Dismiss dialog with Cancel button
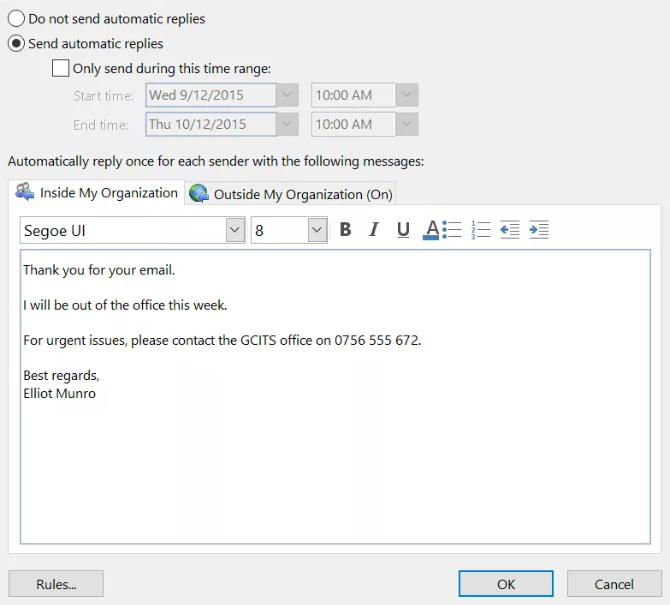 [614, 584]
